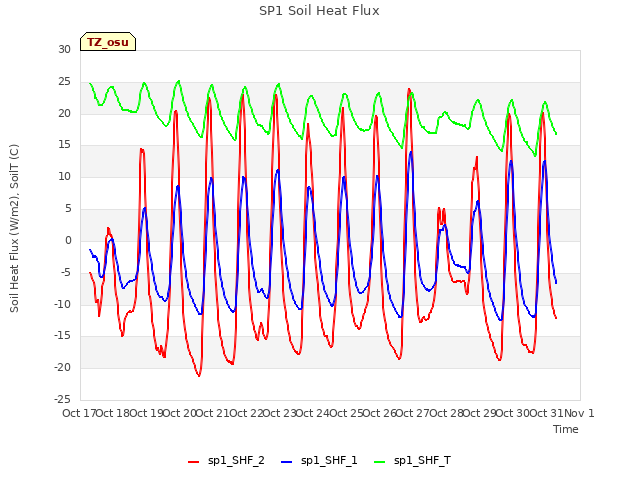Screen dimensions: 640x480
Task: Click the 25 y-axis tick label
Action: coord(64,82)
